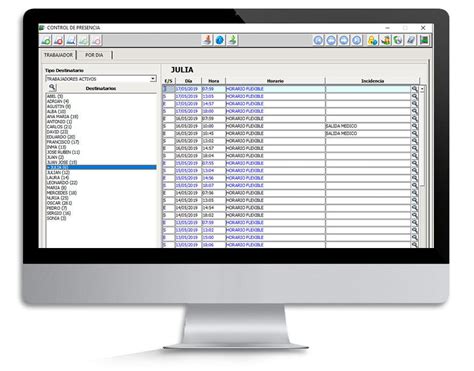The height and width of the screenshot is (371, 474).
Task: Switch to the POR DIA tab
Action: click(x=94, y=55)
